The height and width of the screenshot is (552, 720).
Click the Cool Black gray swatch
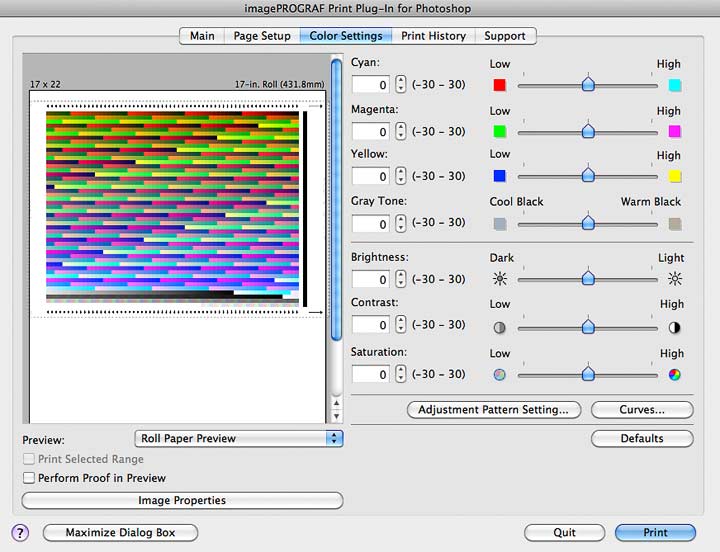500,224
